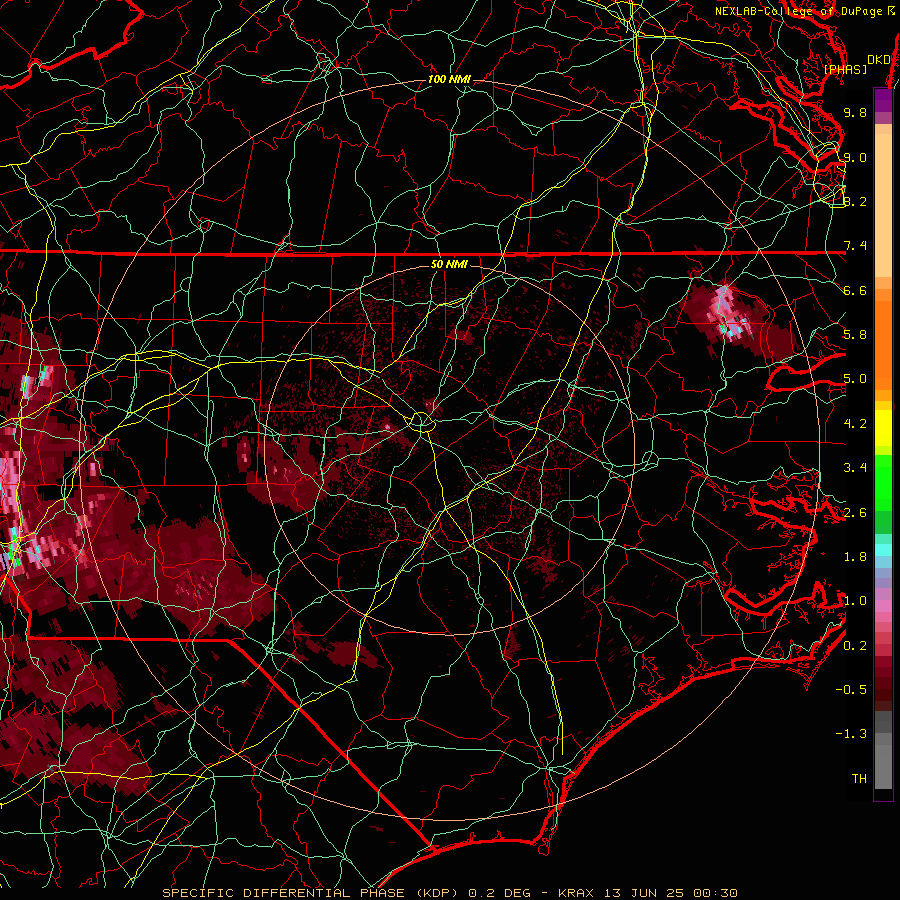
Task: Select the 8.2 value on the color scale
Action: coord(855,201)
